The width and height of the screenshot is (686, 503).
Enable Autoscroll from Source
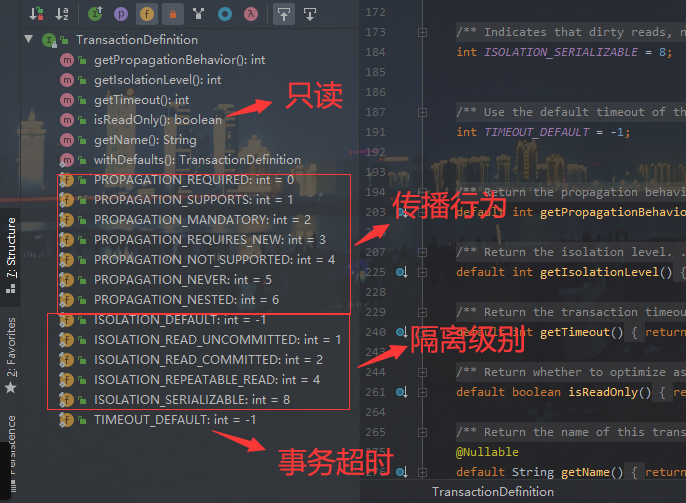point(310,14)
